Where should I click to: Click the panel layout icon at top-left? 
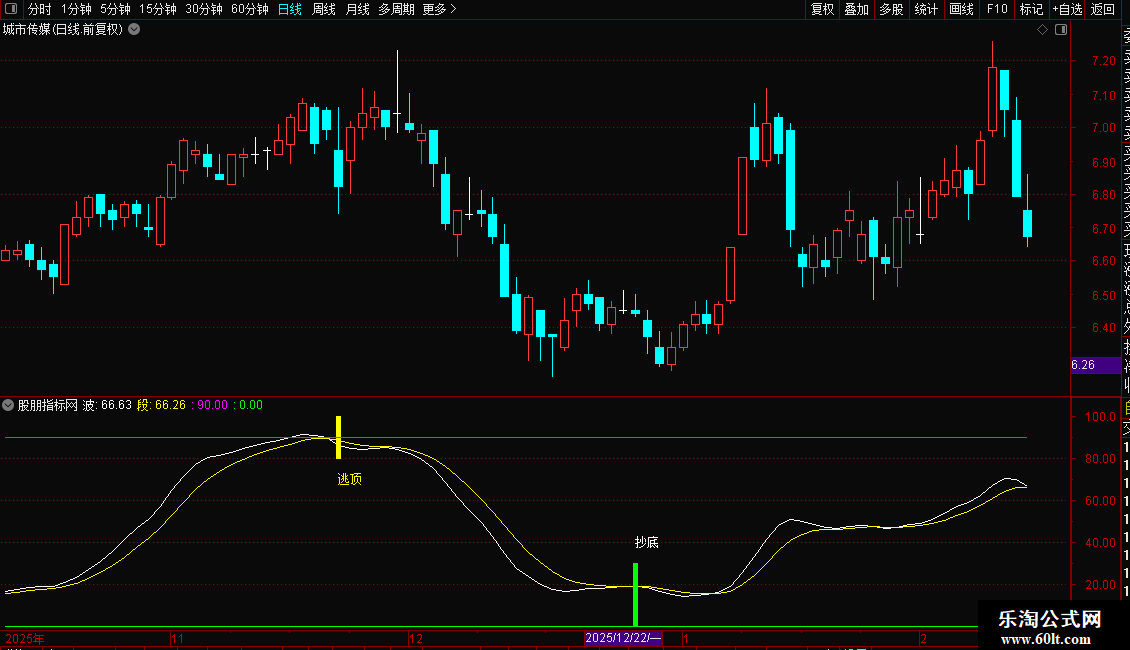click(11, 9)
